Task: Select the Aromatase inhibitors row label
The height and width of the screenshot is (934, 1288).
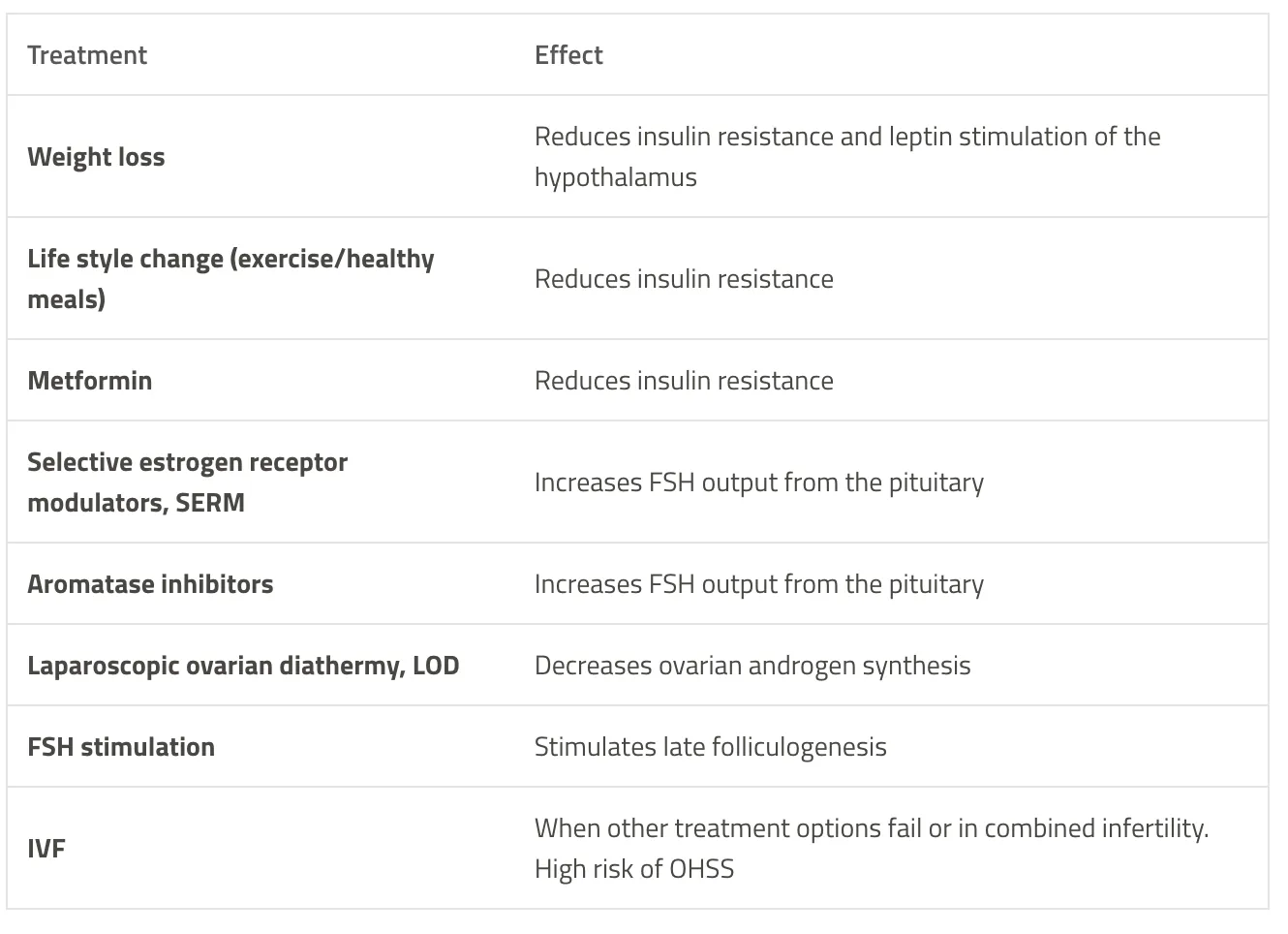Action: click(x=150, y=584)
